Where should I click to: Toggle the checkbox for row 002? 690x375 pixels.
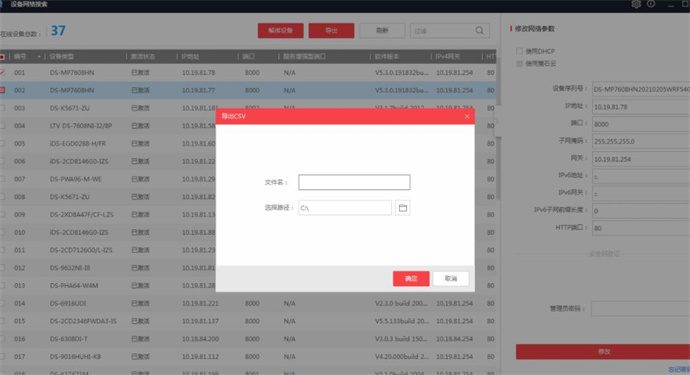(3, 90)
